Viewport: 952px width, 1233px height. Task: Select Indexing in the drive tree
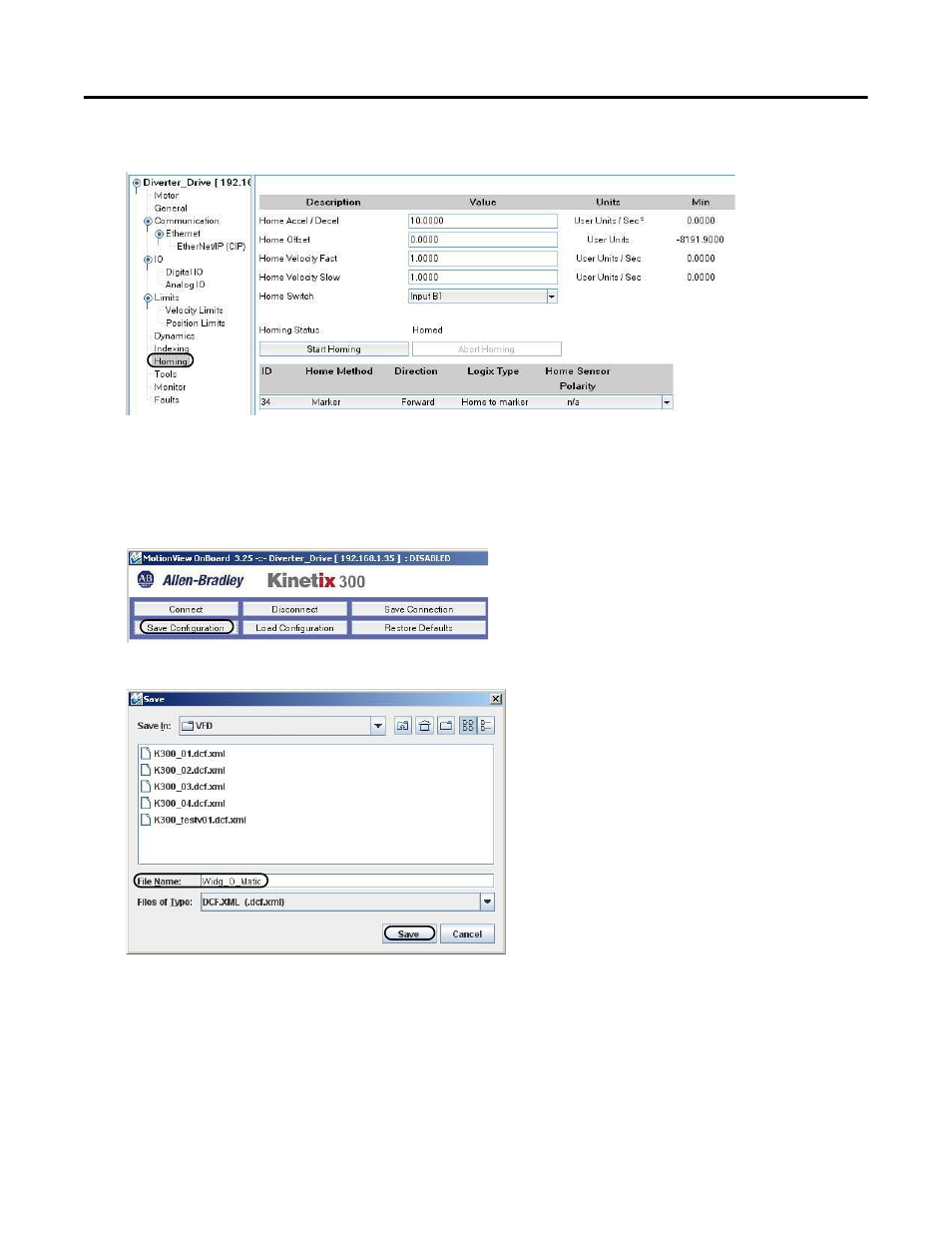point(172,349)
